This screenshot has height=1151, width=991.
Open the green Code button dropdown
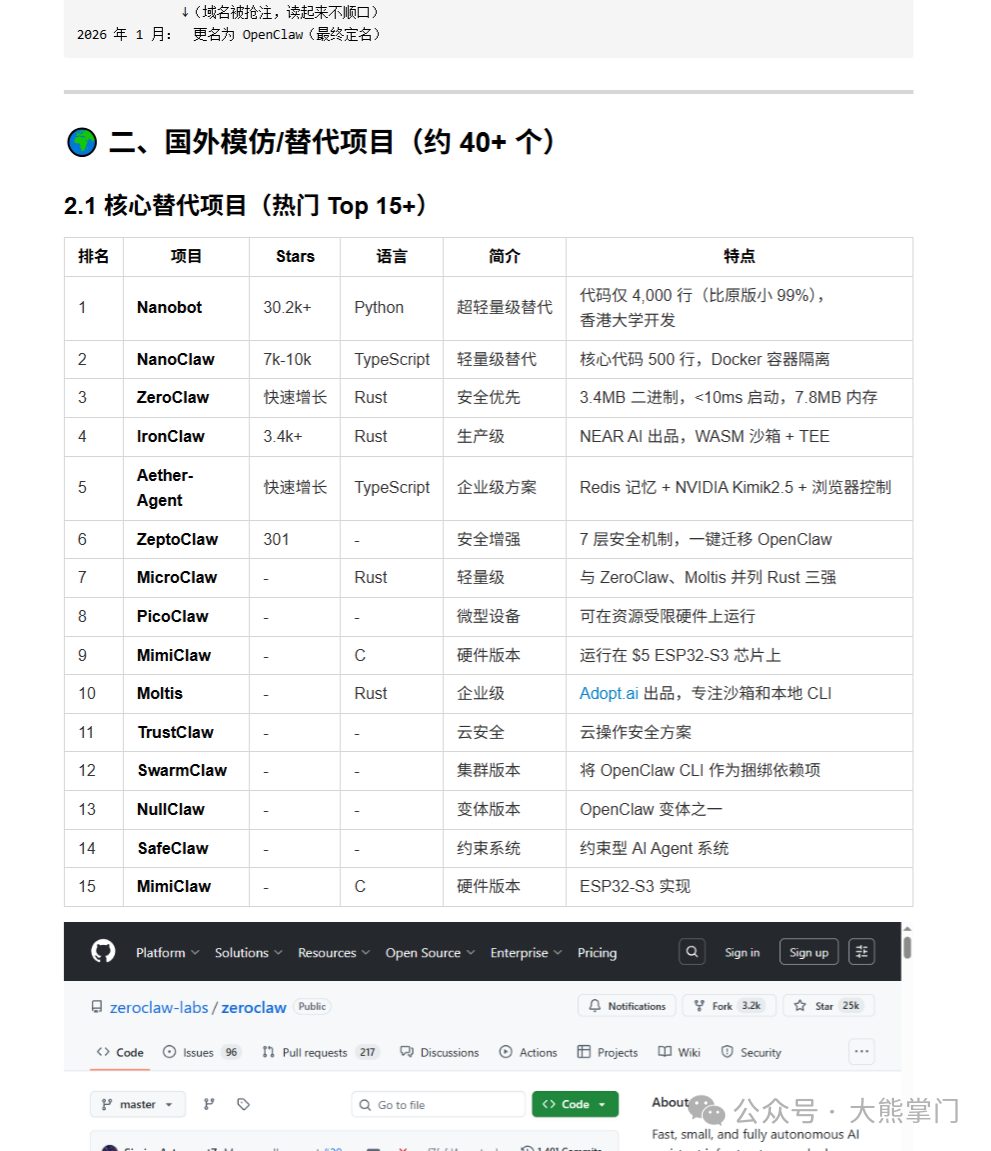575,1104
